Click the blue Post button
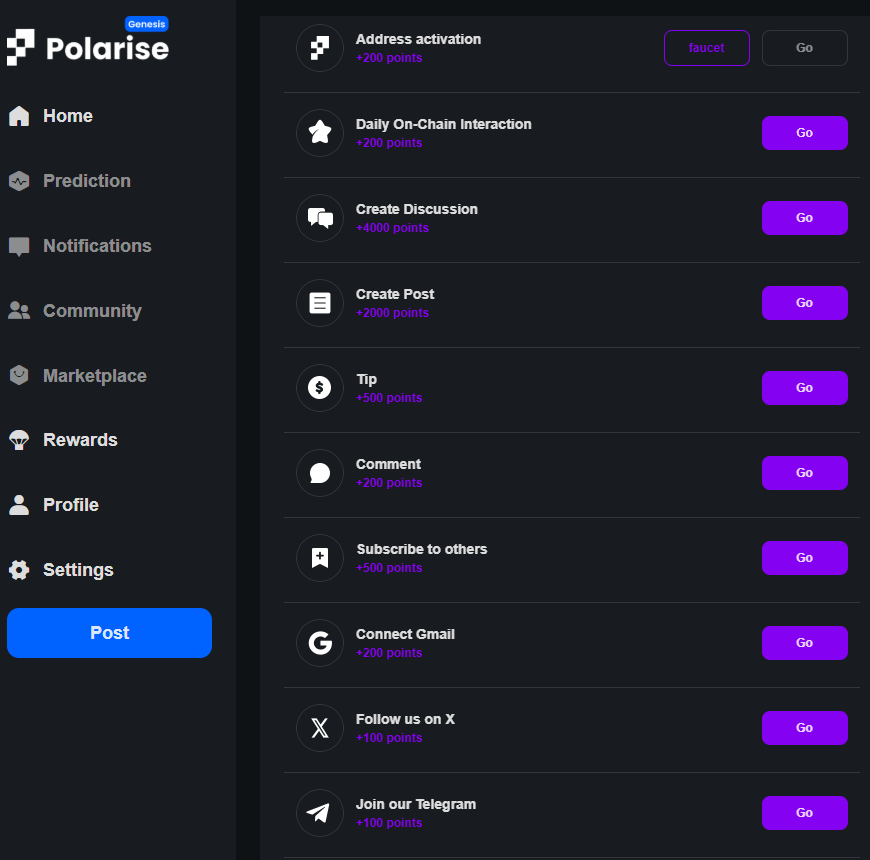 point(109,633)
